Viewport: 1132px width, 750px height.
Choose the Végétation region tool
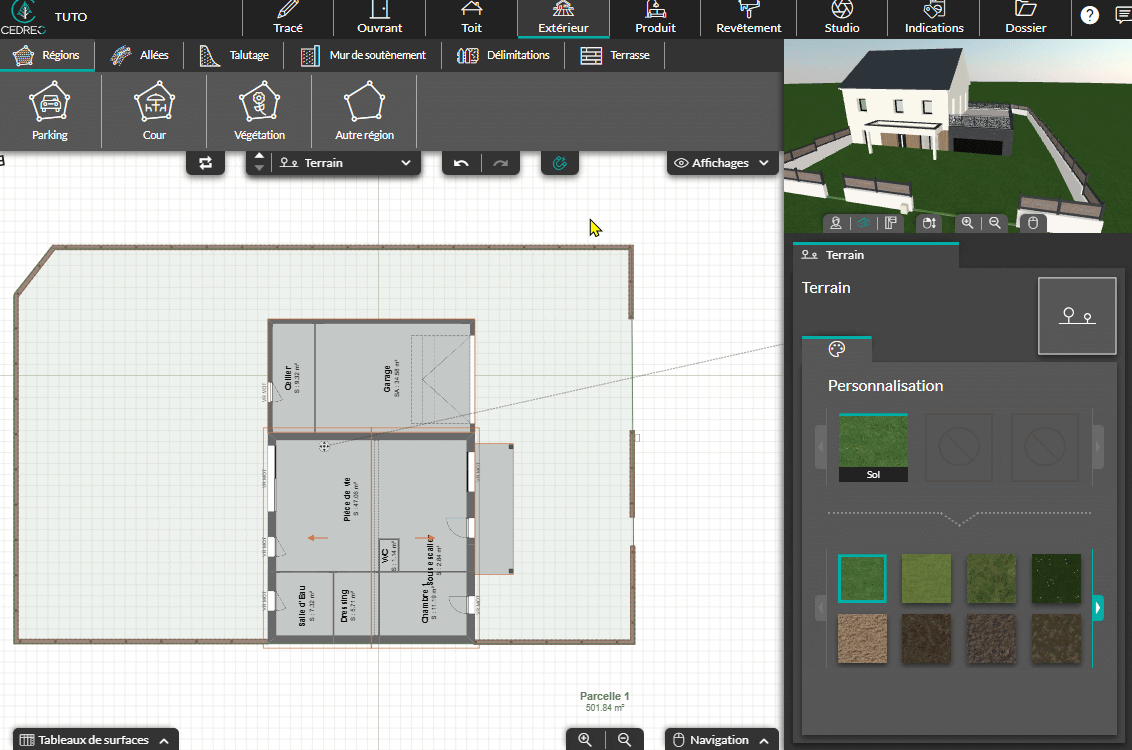pos(259,111)
